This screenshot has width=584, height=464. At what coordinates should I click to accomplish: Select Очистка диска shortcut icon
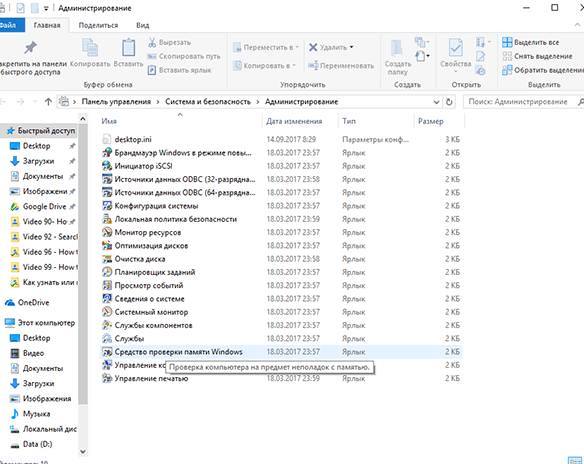107,259
